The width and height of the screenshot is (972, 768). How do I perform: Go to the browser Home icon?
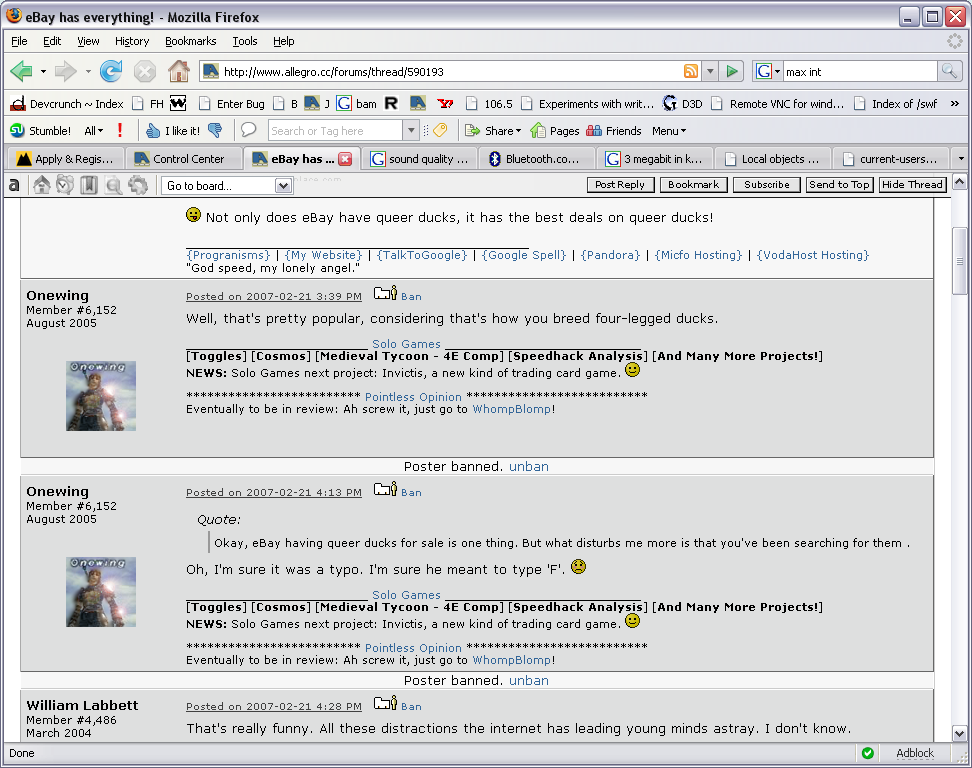[178, 71]
